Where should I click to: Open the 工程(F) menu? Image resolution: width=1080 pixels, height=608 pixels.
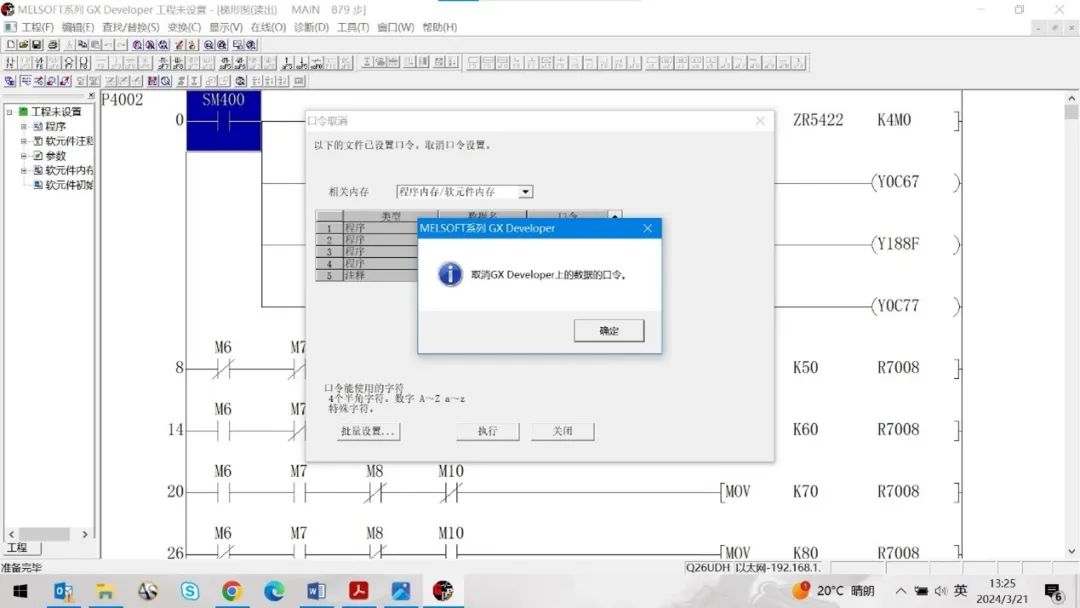36,27
